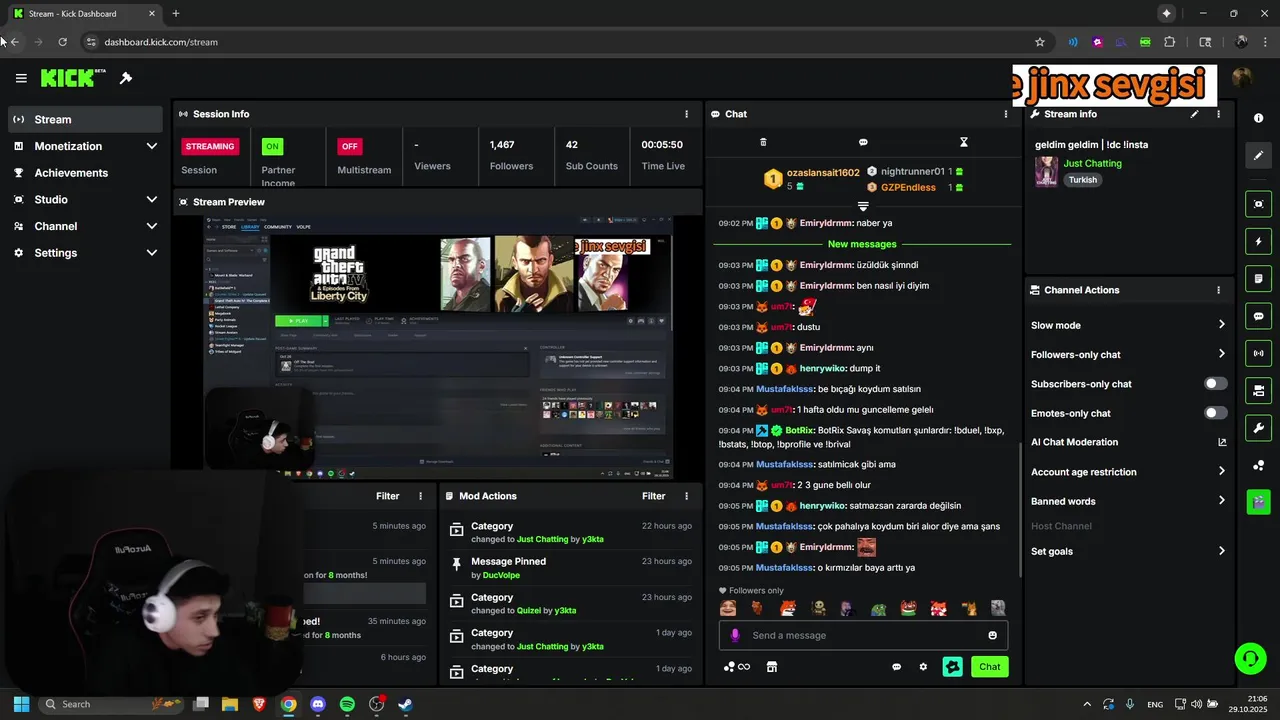This screenshot has width=1280, height=720.
Task: Click the purple microphone icon in message box
Action: (x=735, y=635)
